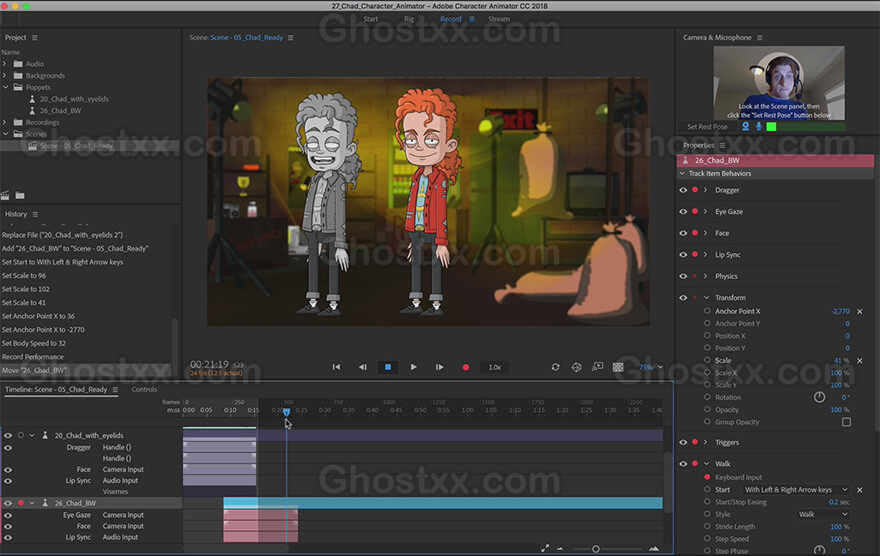Select puppet 26_Chad_BW in Project

(x=60, y=111)
